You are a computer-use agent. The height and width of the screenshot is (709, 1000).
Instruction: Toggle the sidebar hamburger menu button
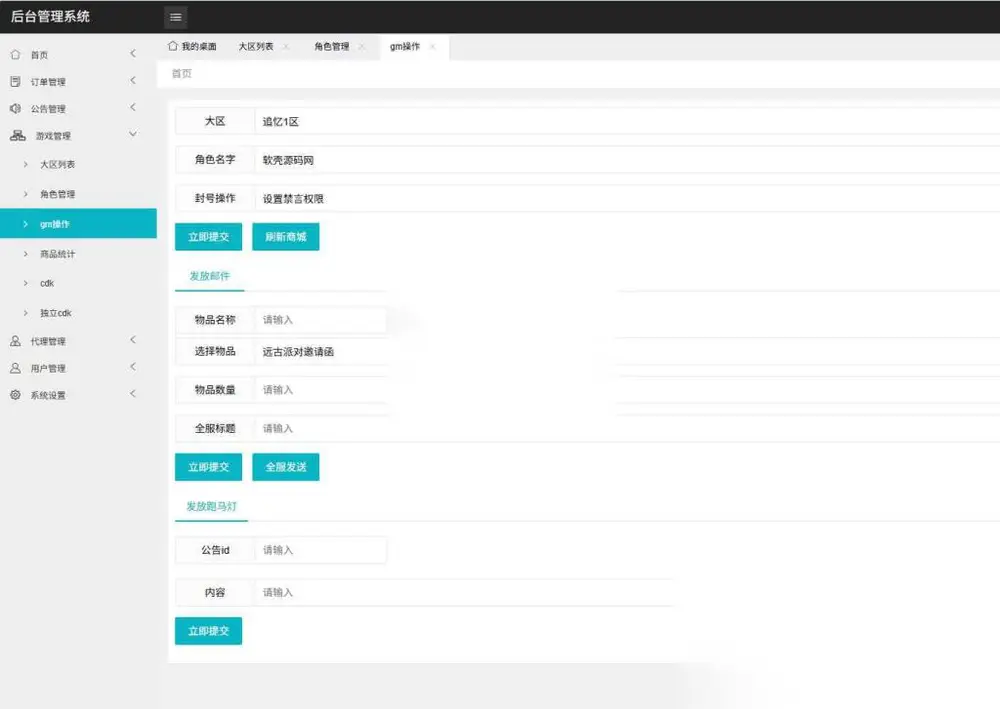pyautogui.click(x=175, y=17)
